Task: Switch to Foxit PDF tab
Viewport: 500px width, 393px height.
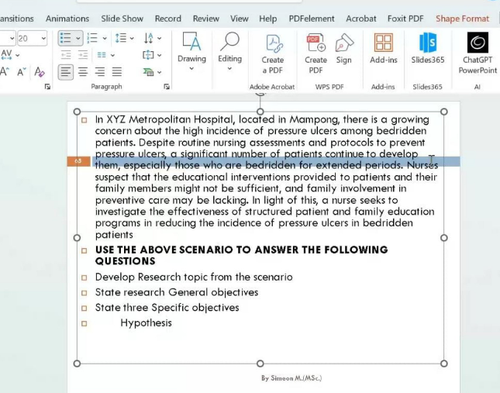Action: [x=405, y=19]
